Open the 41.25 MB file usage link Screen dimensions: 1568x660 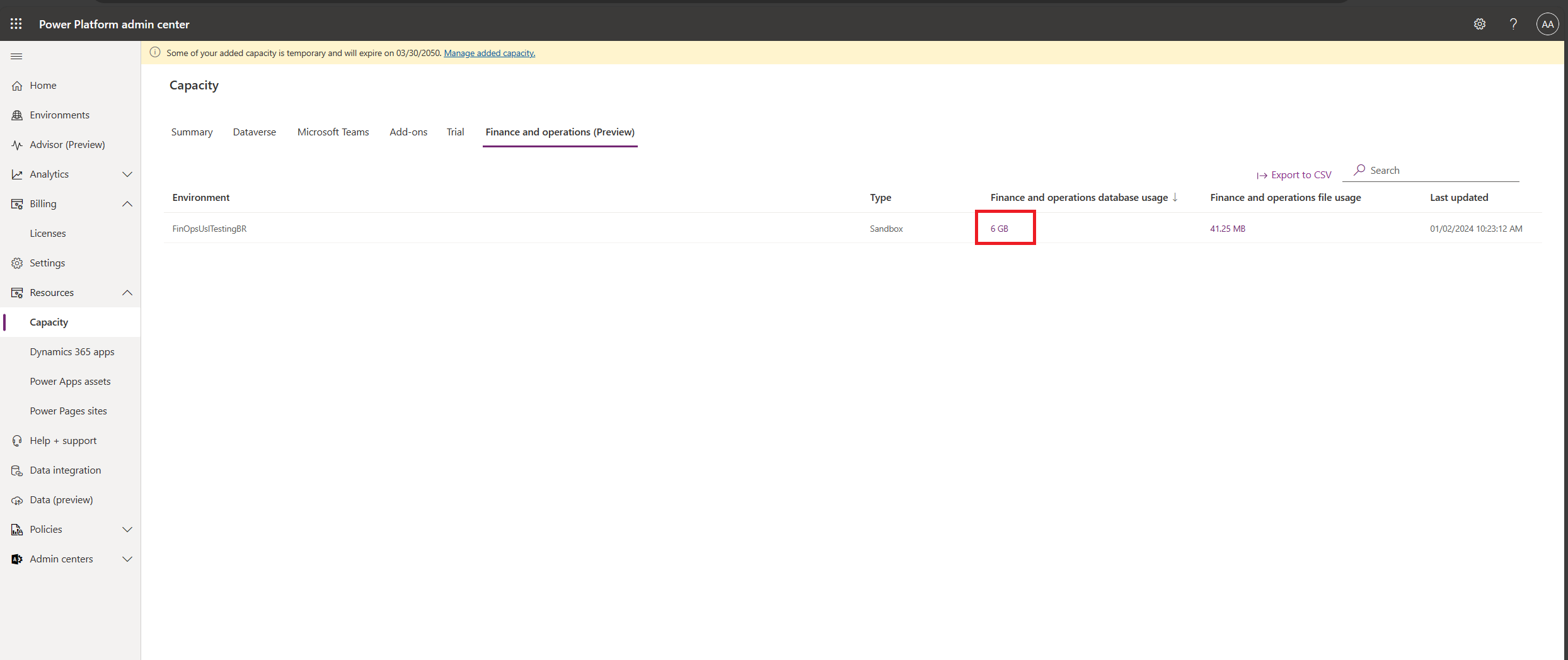[1228, 229]
